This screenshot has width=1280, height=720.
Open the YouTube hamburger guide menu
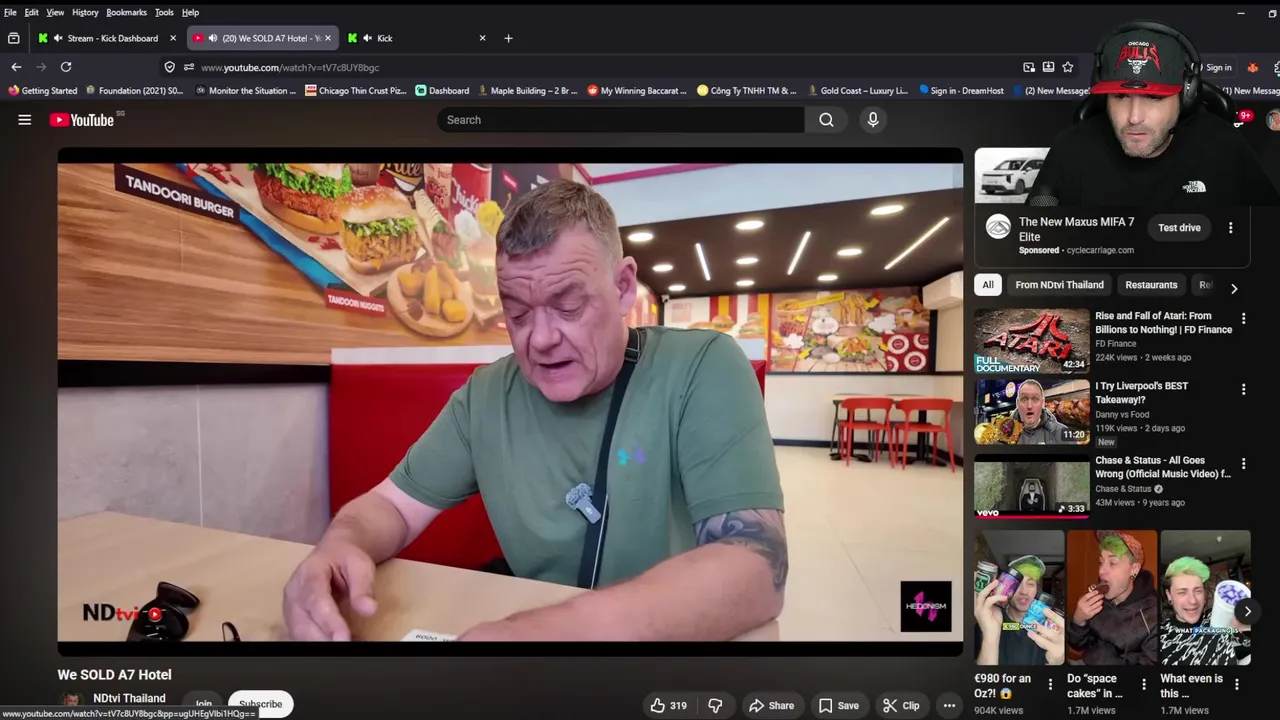click(25, 120)
